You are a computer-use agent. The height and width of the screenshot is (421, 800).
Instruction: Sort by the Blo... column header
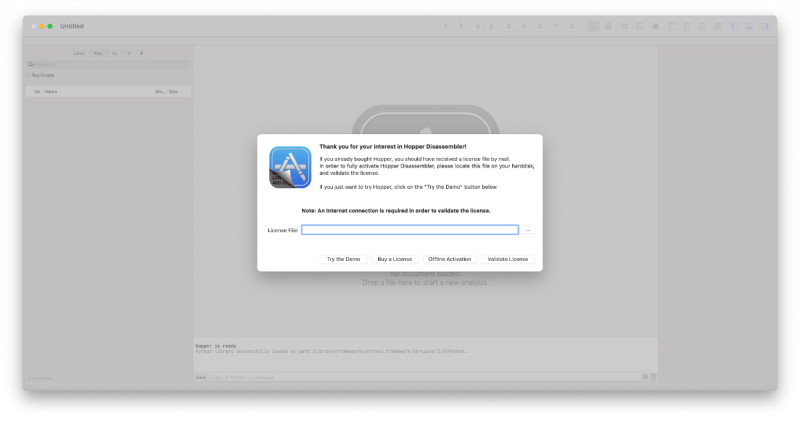pos(160,92)
